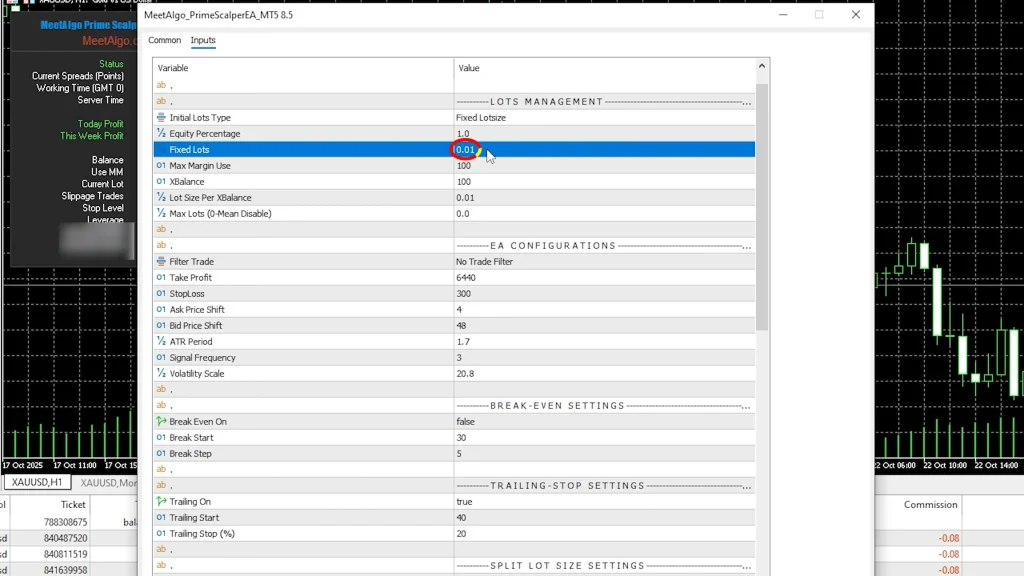Click the decimal icon beside Equity Percentage

pyautogui.click(x=161, y=134)
